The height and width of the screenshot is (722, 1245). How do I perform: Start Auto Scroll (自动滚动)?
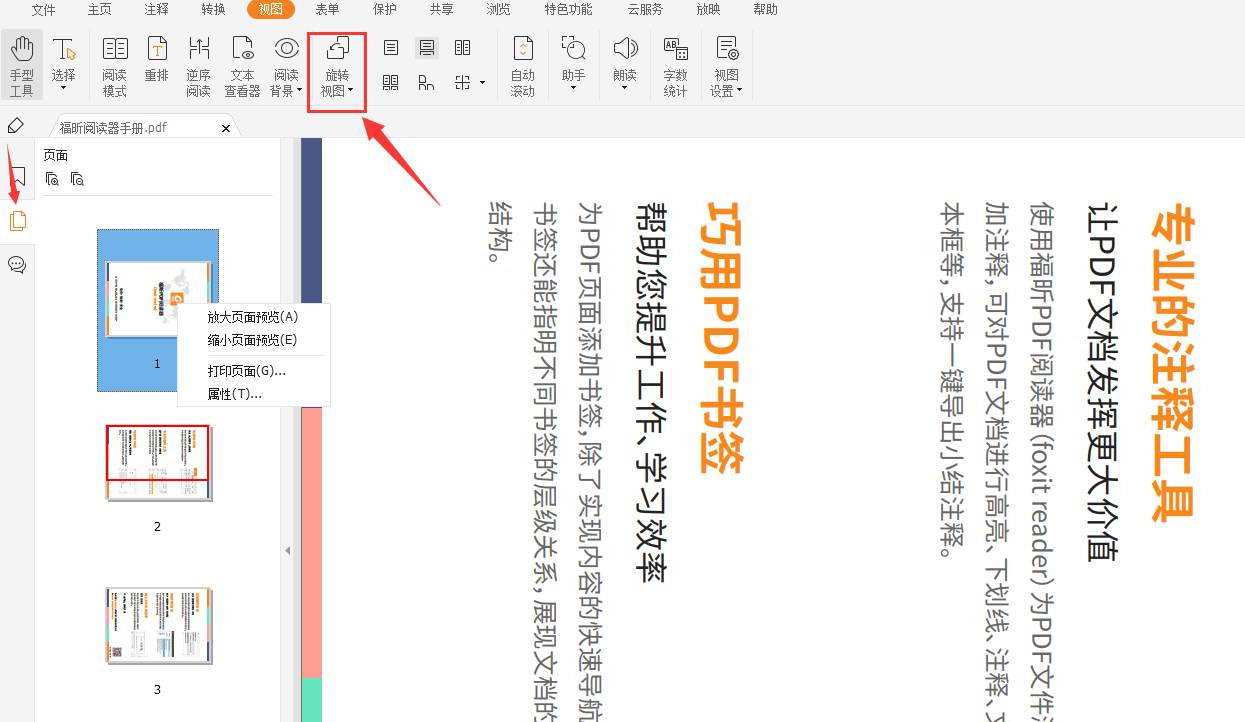pos(522,65)
